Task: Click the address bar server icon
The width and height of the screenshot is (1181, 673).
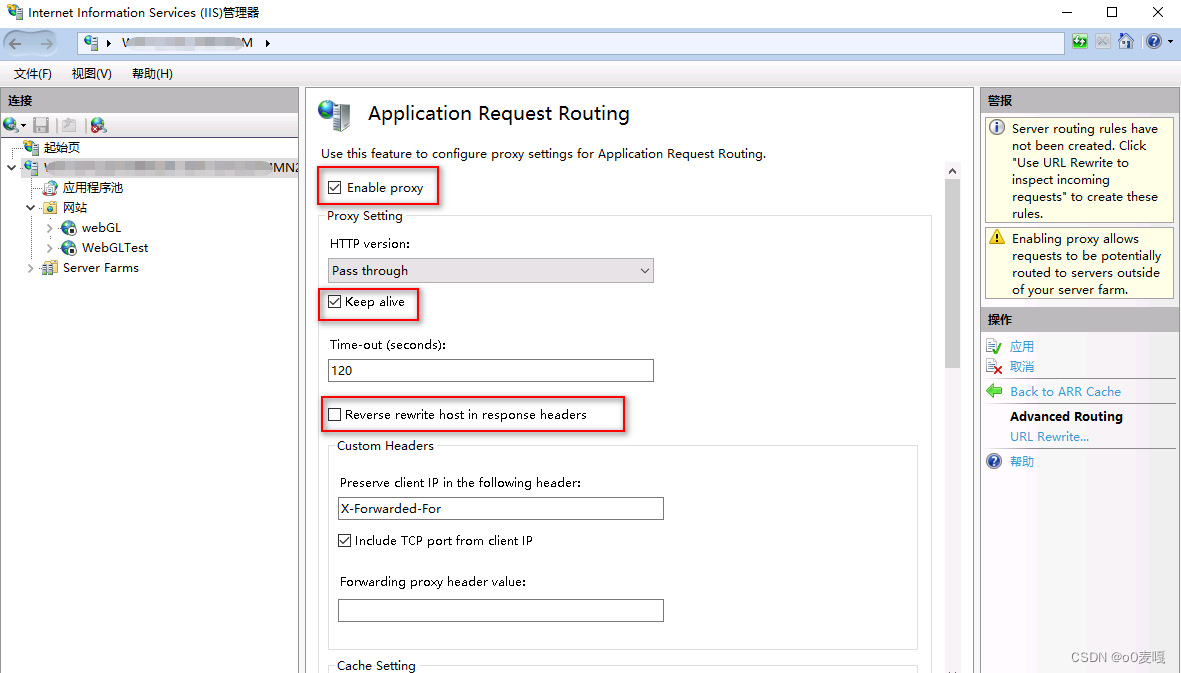Action: (91, 43)
